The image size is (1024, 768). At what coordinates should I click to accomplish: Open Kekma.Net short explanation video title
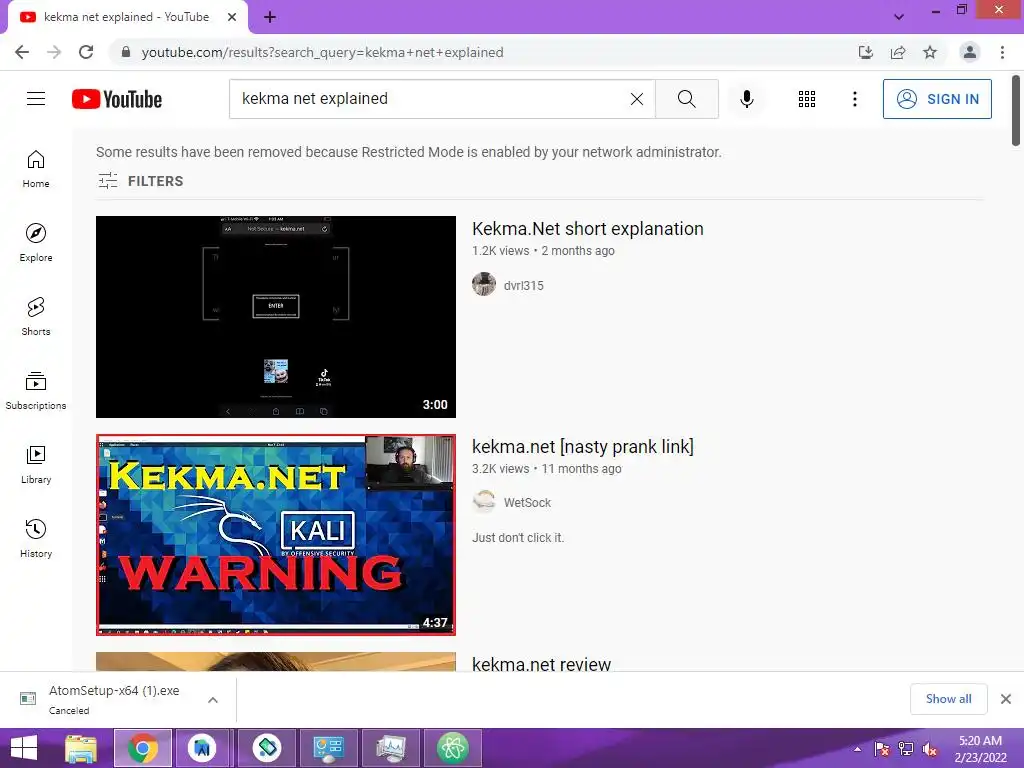click(x=588, y=229)
